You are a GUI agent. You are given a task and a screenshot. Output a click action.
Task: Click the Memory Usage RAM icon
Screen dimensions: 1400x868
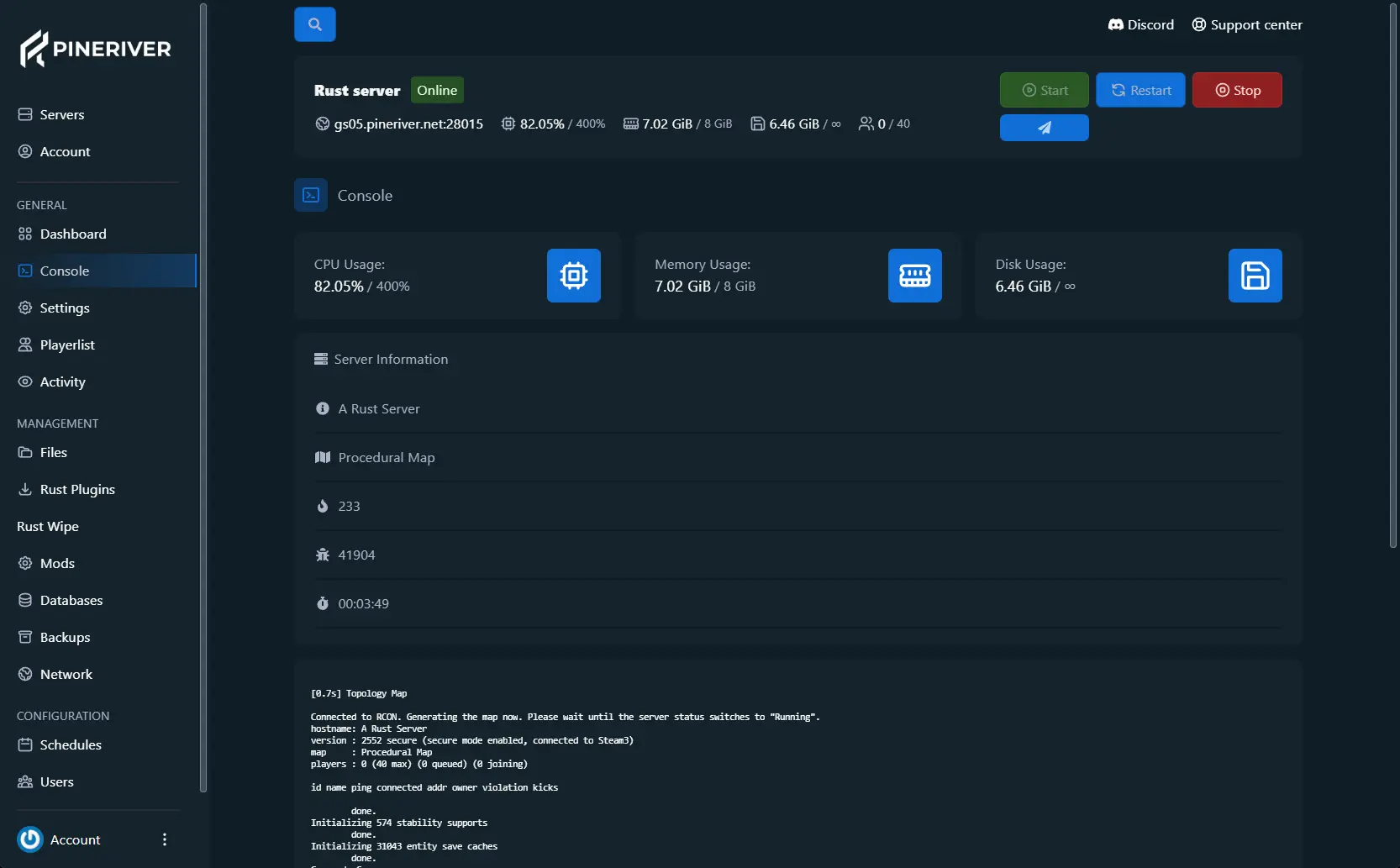click(x=915, y=276)
